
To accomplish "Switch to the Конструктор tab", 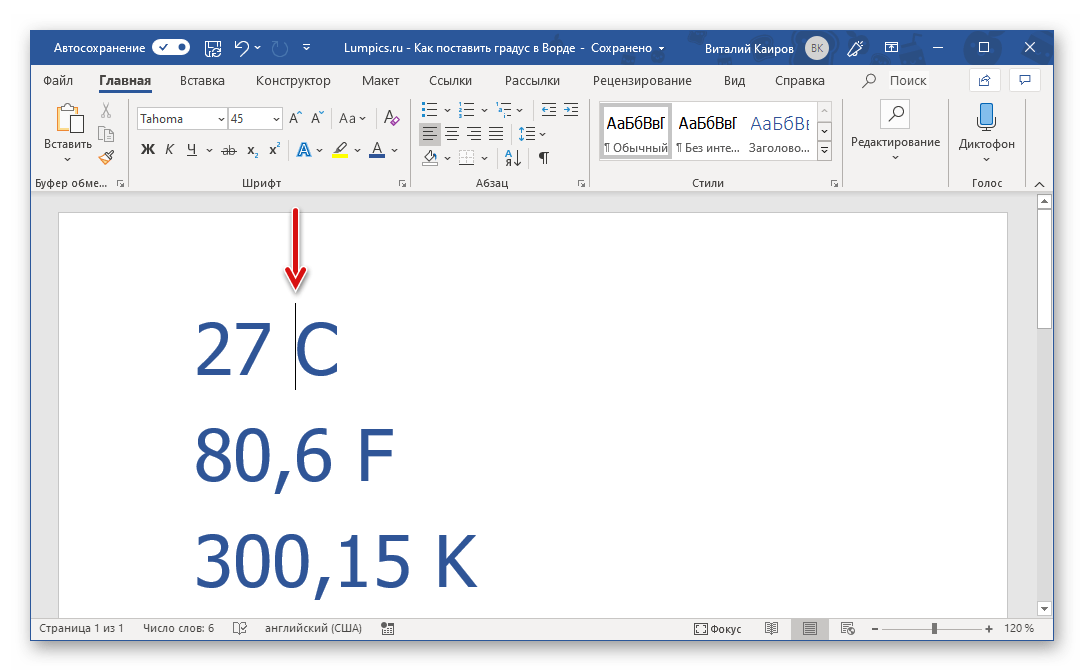I will [x=293, y=80].
